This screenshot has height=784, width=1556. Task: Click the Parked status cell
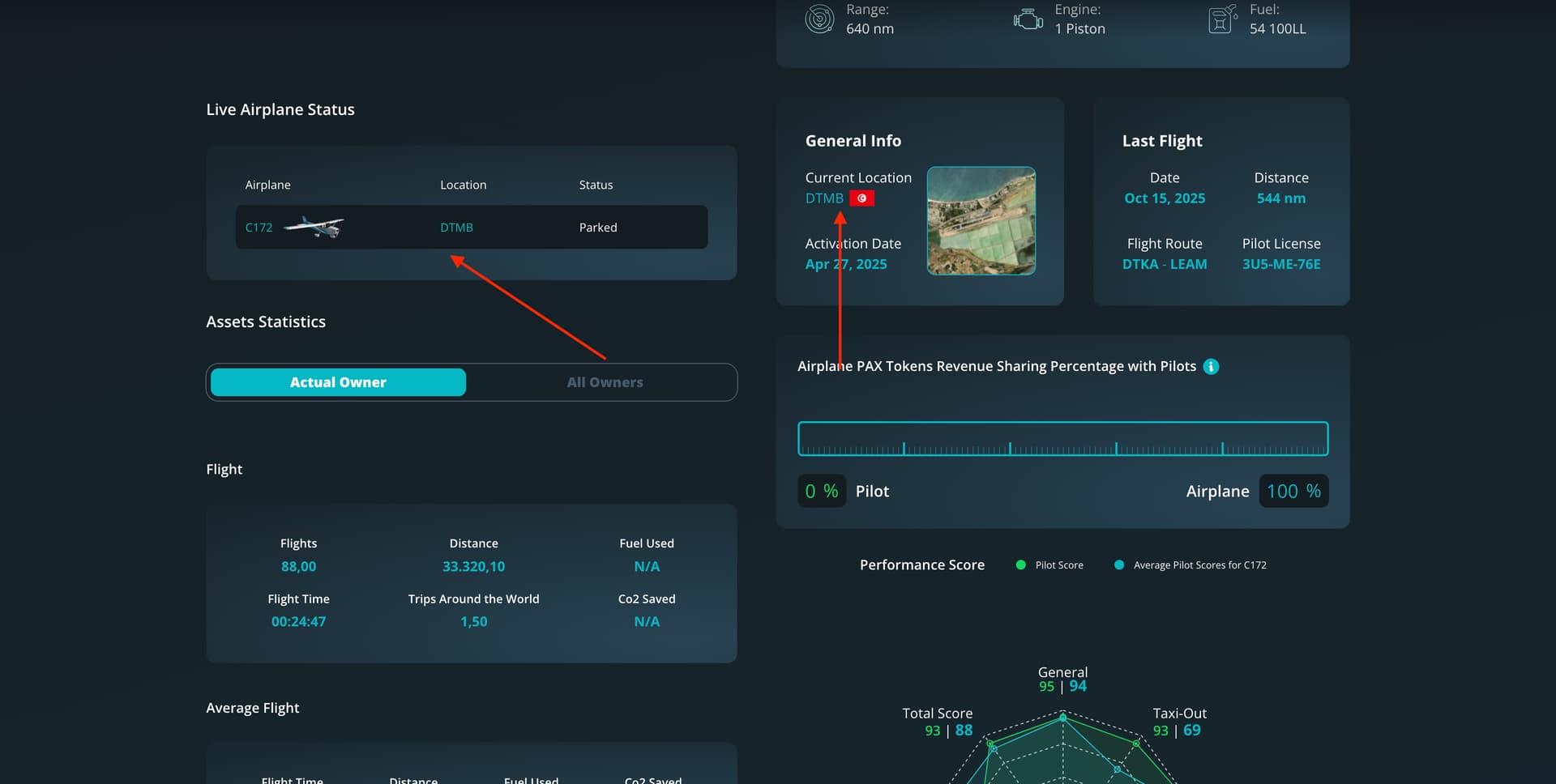[597, 228]
